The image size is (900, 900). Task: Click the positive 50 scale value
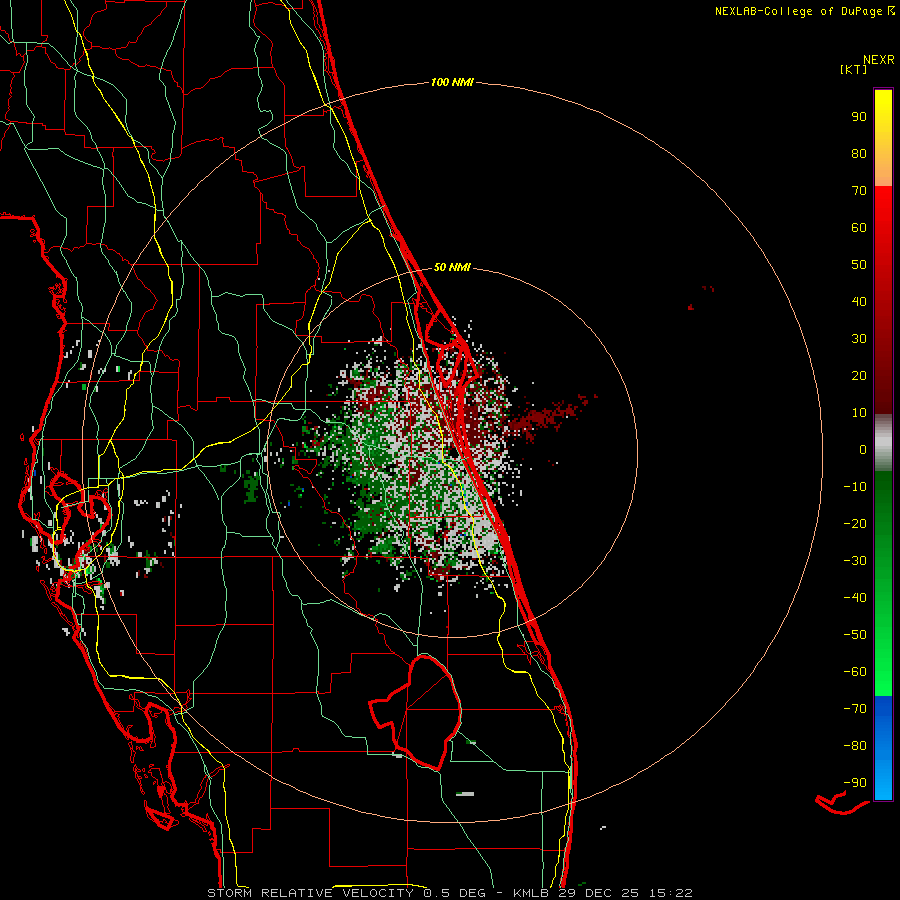(x=859, y=265)
